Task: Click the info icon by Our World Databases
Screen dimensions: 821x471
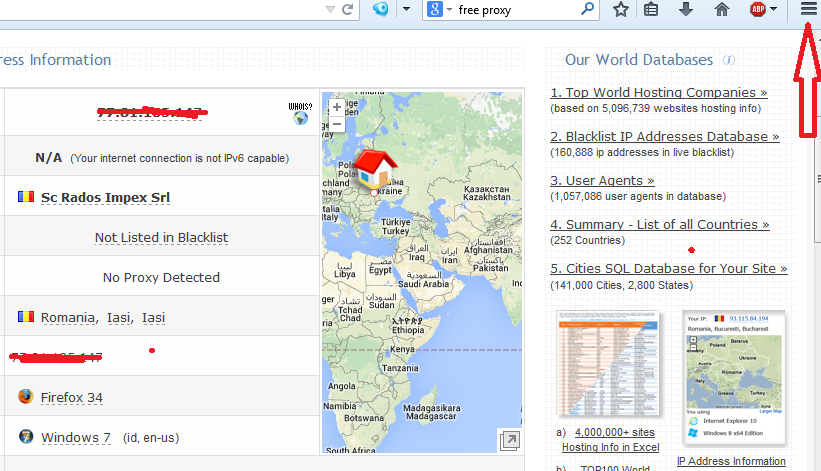Action: (729, 60)
